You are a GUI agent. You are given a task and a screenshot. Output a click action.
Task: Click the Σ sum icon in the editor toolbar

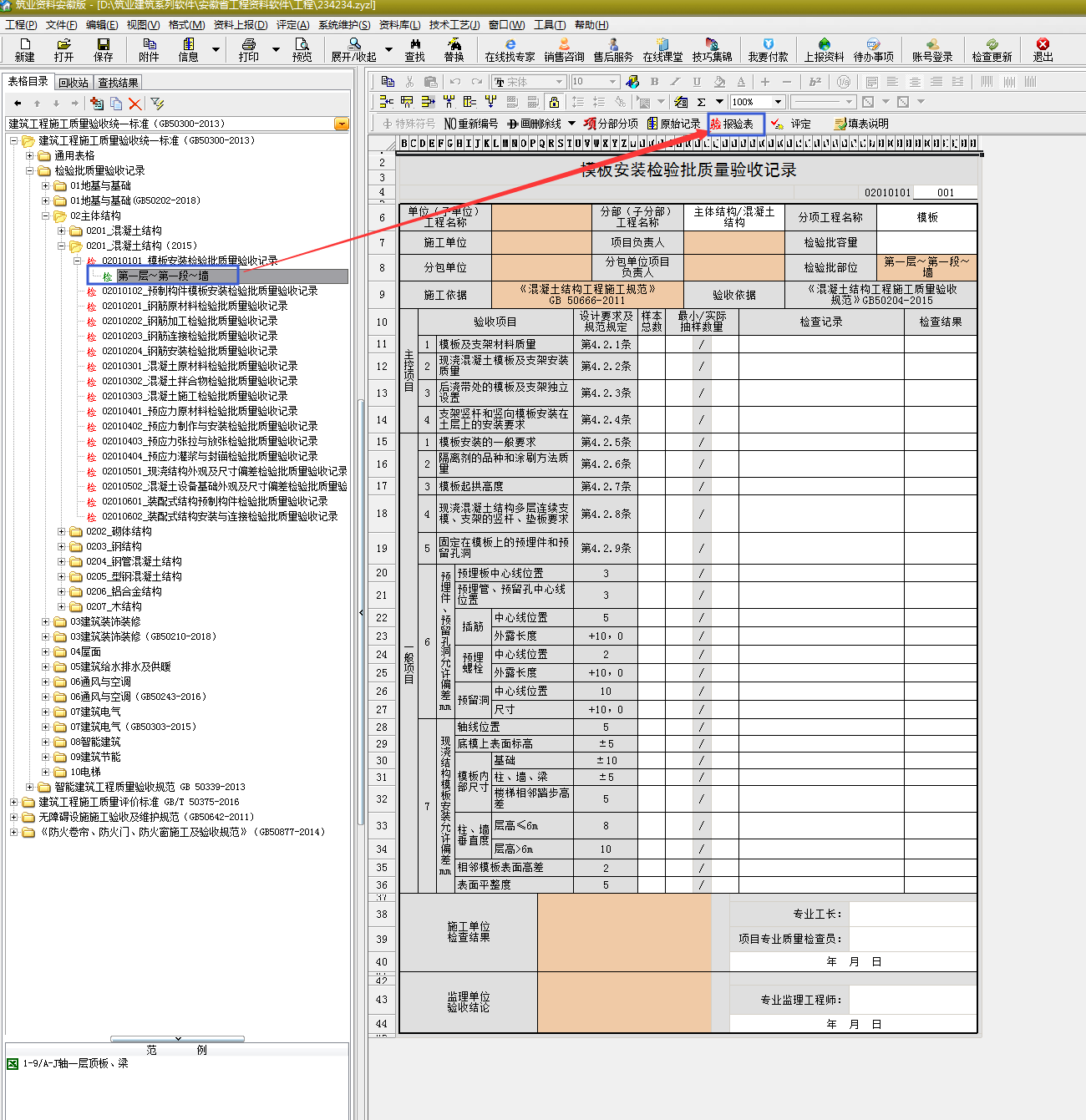tap(701, 102)
